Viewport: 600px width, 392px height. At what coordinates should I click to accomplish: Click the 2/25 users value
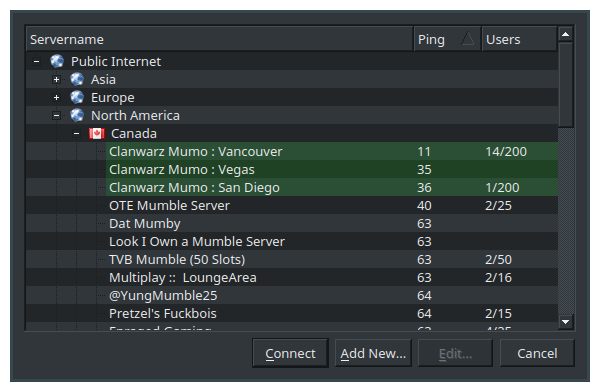[499, 205]
